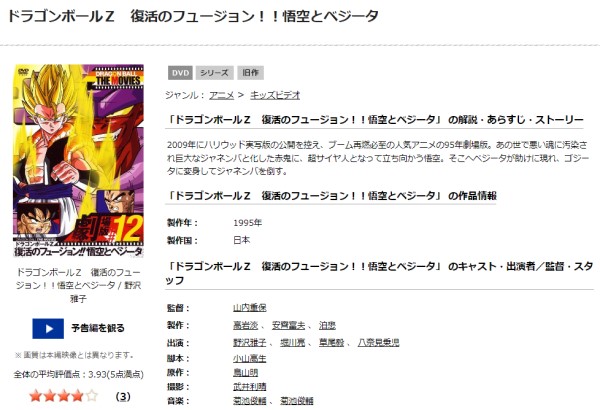
Task: Open the アニメ genre link
Action: [x=220, y=95]
